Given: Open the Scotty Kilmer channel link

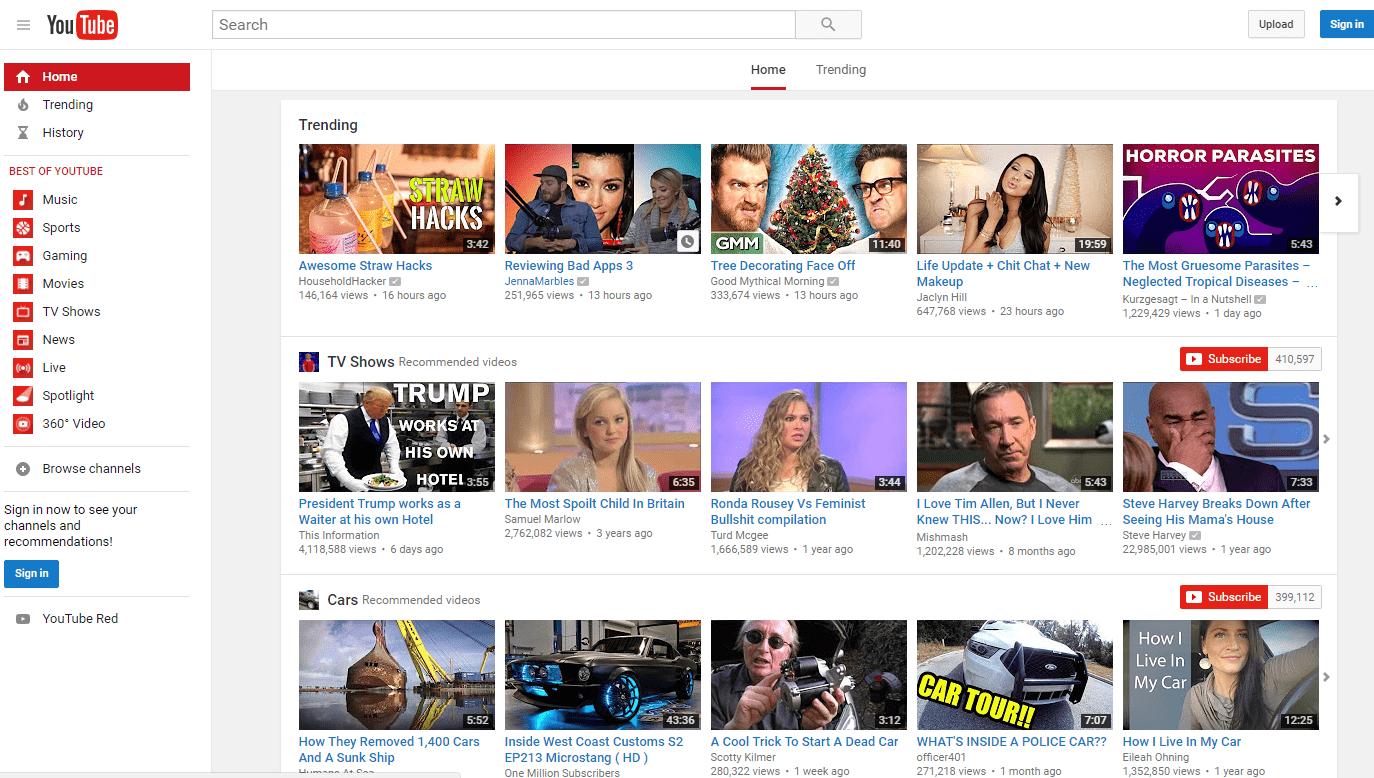Looking at the screenshot, I should 741,758.
